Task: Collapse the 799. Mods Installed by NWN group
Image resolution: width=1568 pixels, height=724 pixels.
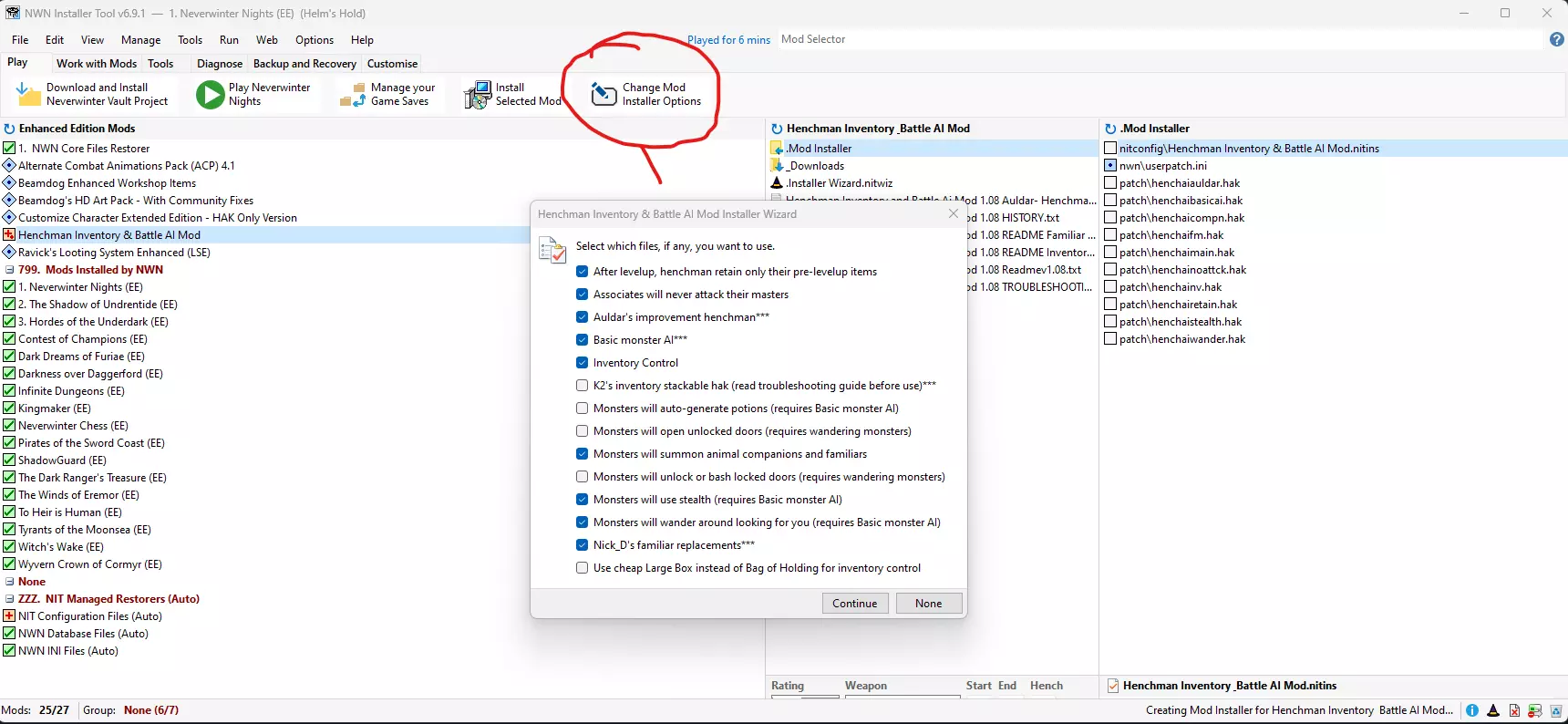Action: click(9, 270)
